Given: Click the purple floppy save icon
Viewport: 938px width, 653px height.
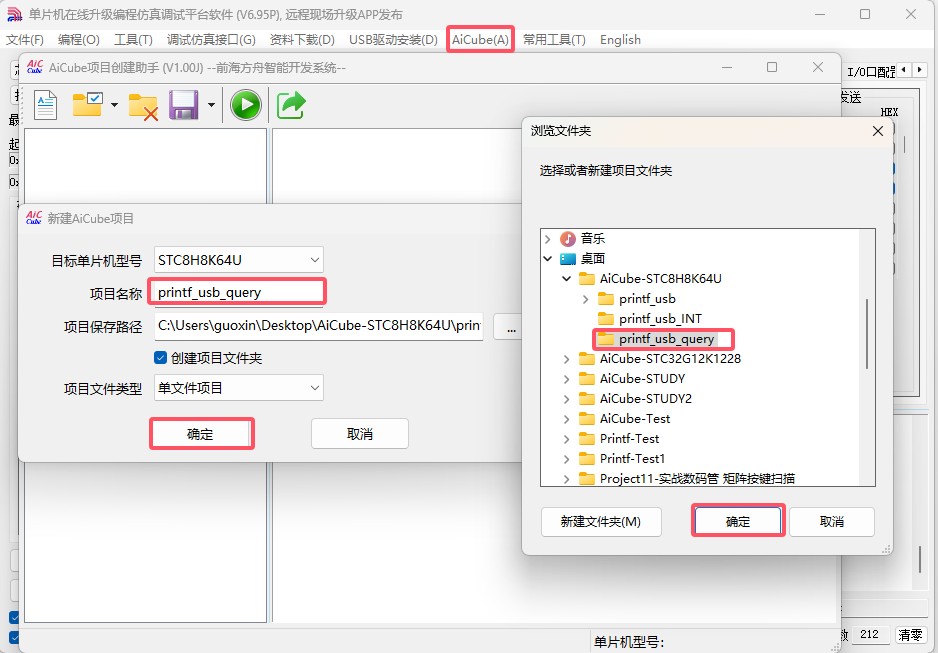Looking at the screenshot, I should 184,105.
